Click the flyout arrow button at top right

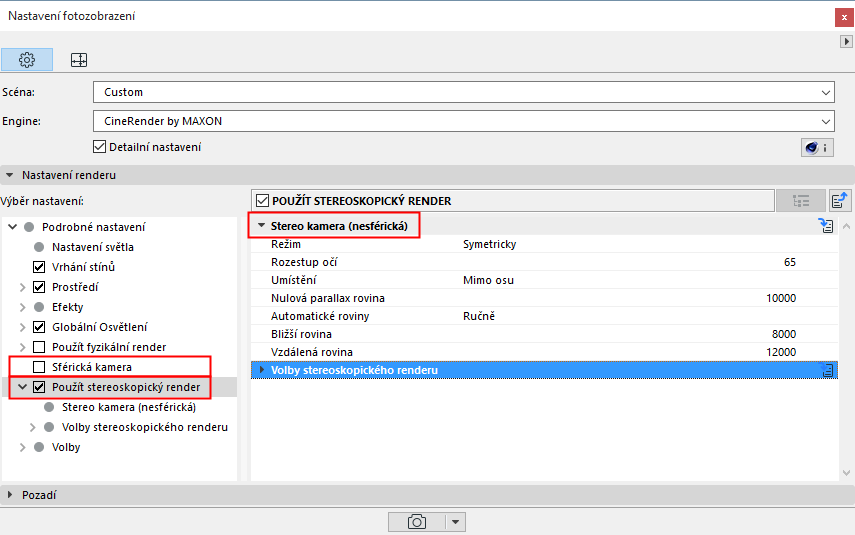(x=846, y=41)
